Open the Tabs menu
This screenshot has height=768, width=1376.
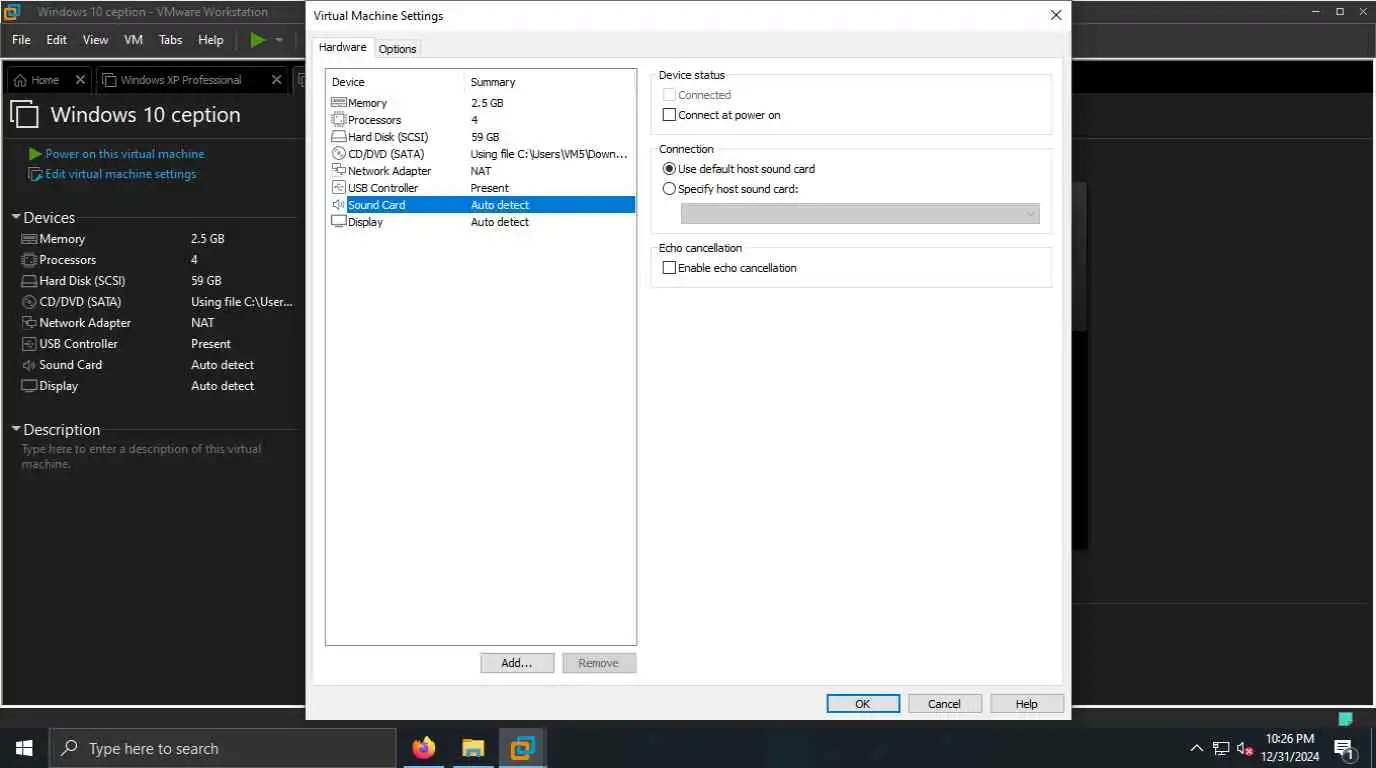[x=171, y=40]
